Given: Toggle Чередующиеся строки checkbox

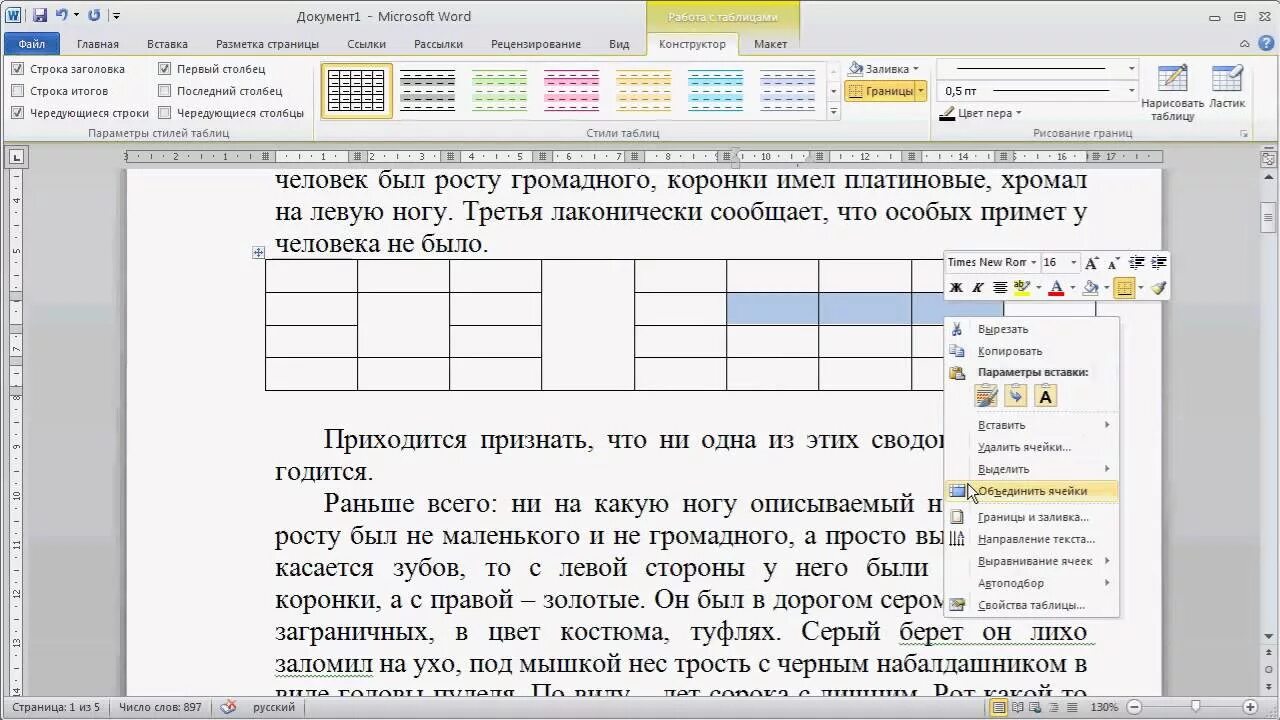Looking at the screenshot, I should (17, 113).
